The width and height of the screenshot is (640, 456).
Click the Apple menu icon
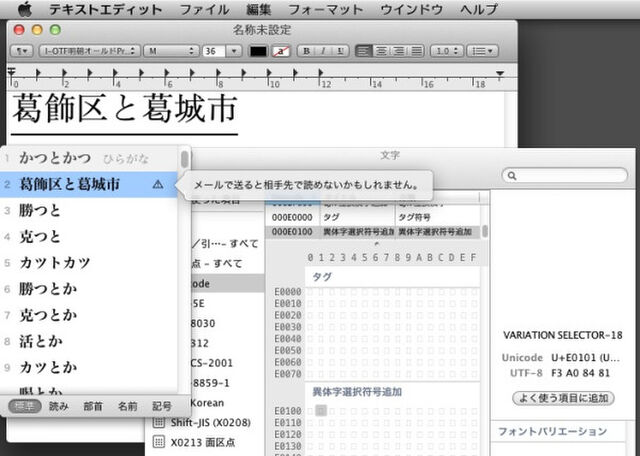coord(25,9)
